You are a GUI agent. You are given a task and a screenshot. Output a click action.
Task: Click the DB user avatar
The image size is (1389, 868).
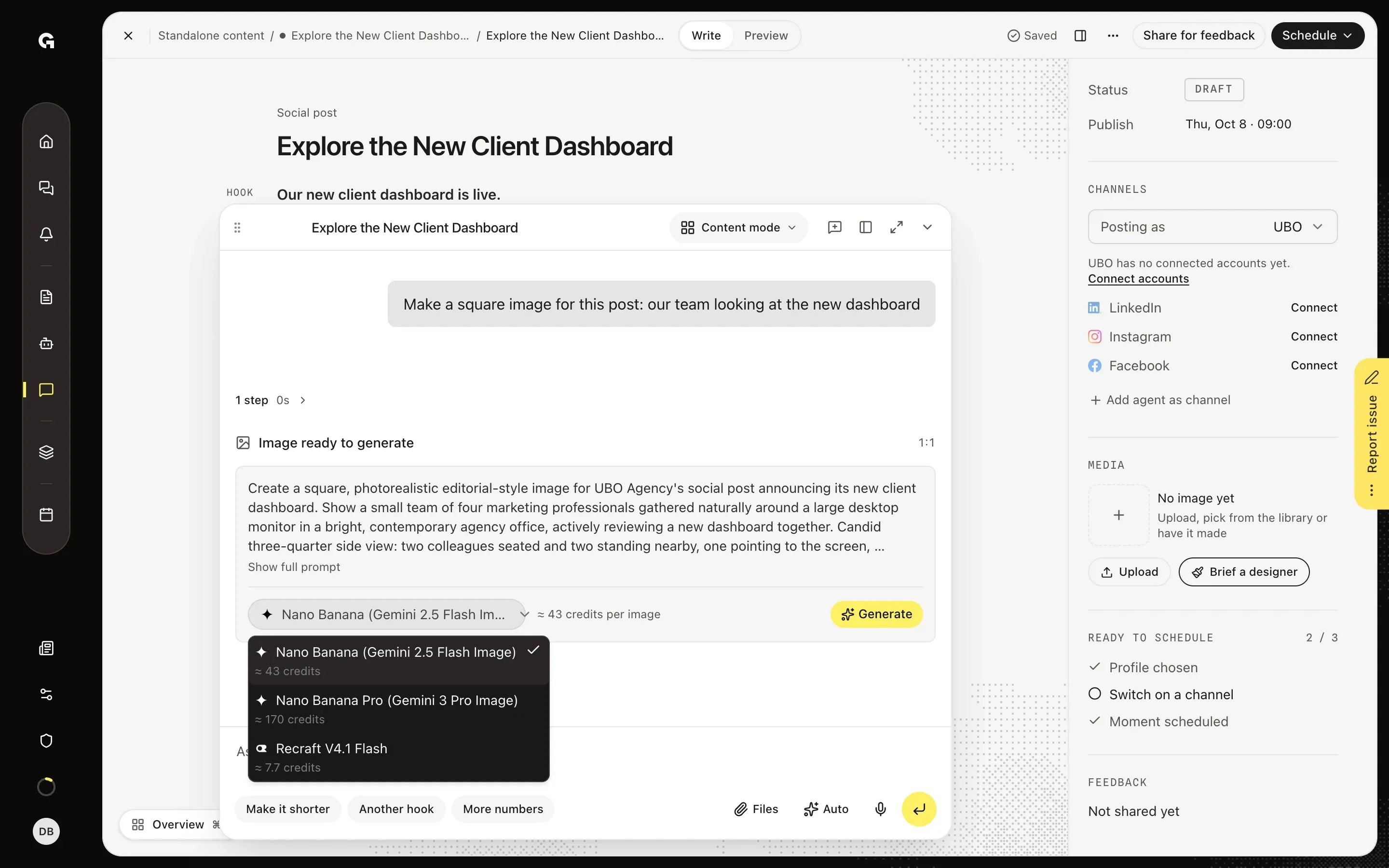pyautogui.click(x=46, y=831)
